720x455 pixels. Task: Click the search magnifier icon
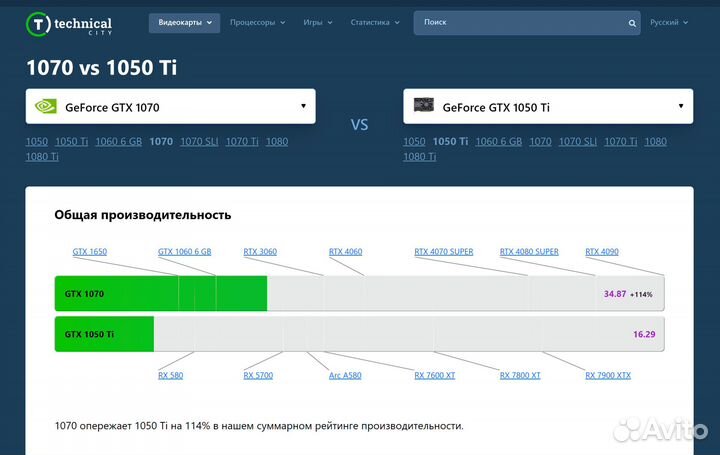(x=632, y=23)
